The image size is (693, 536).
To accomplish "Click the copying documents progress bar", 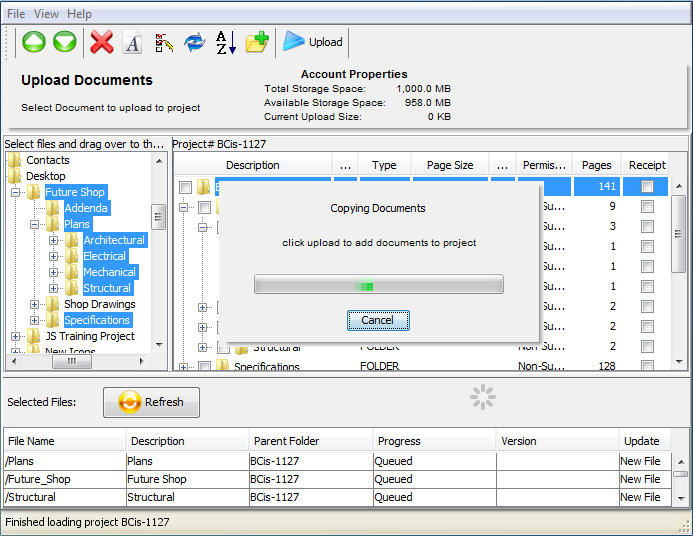I will point(378,285).
